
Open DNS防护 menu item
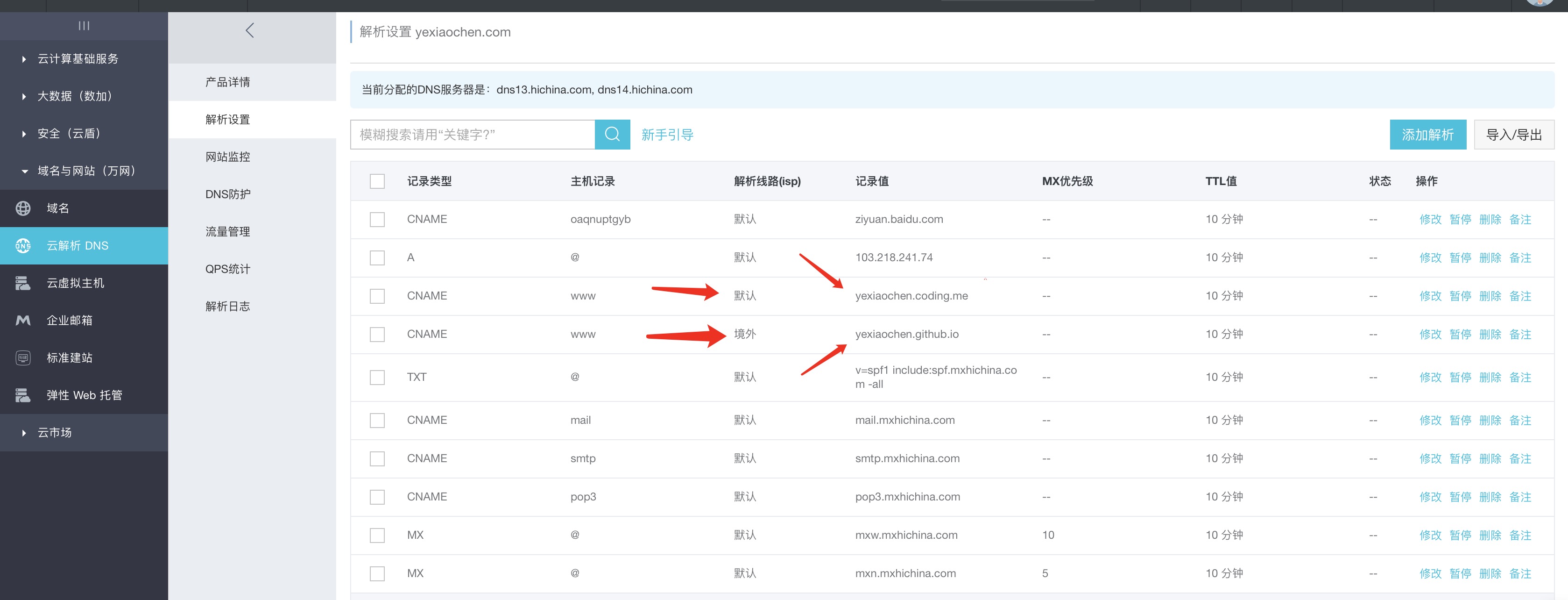[x=252, y=194]
